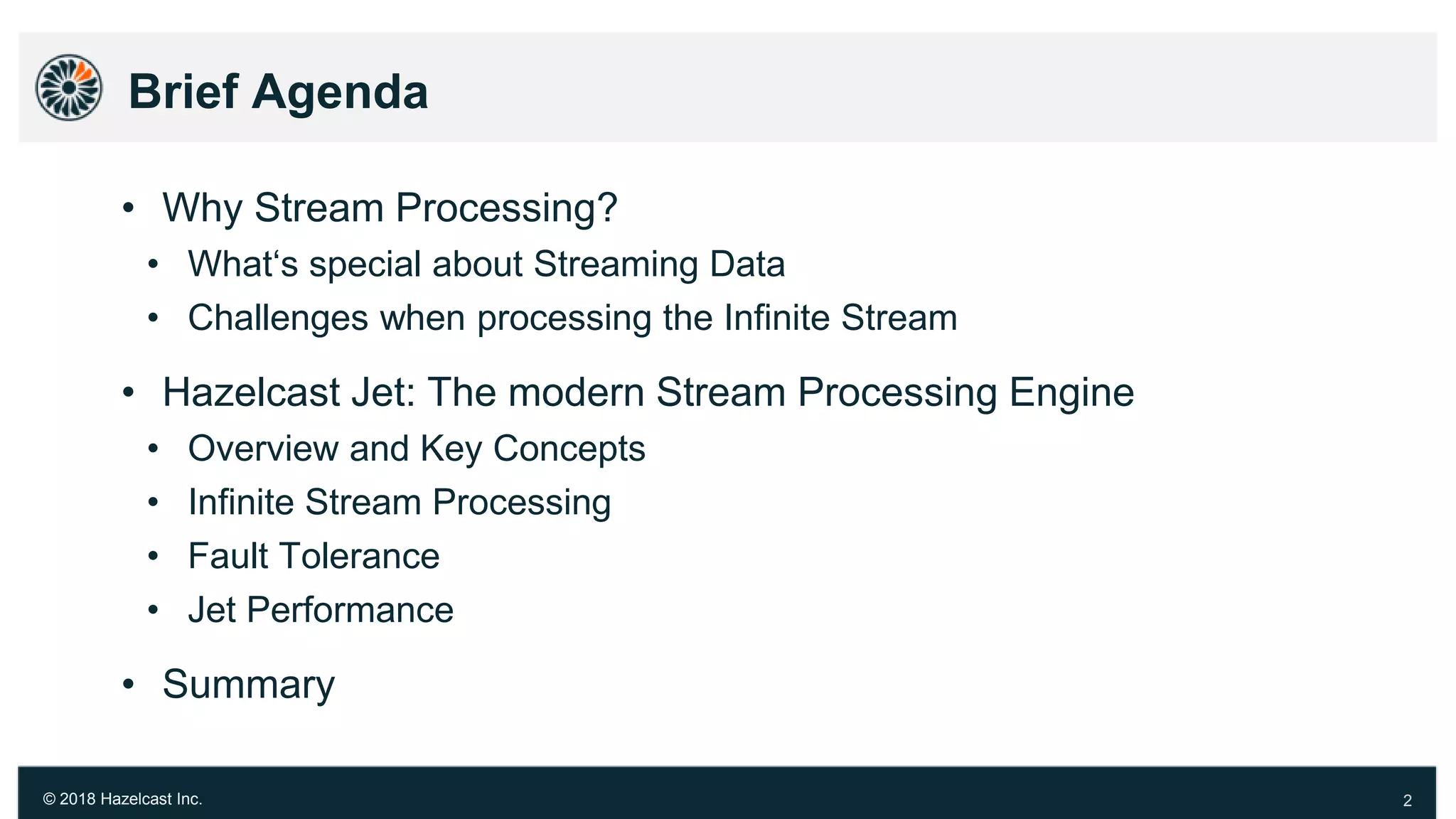Click Challenges when processing the Infinite Stream
This screenshot has height=819, width=1456.
click(x=572, y=318)
